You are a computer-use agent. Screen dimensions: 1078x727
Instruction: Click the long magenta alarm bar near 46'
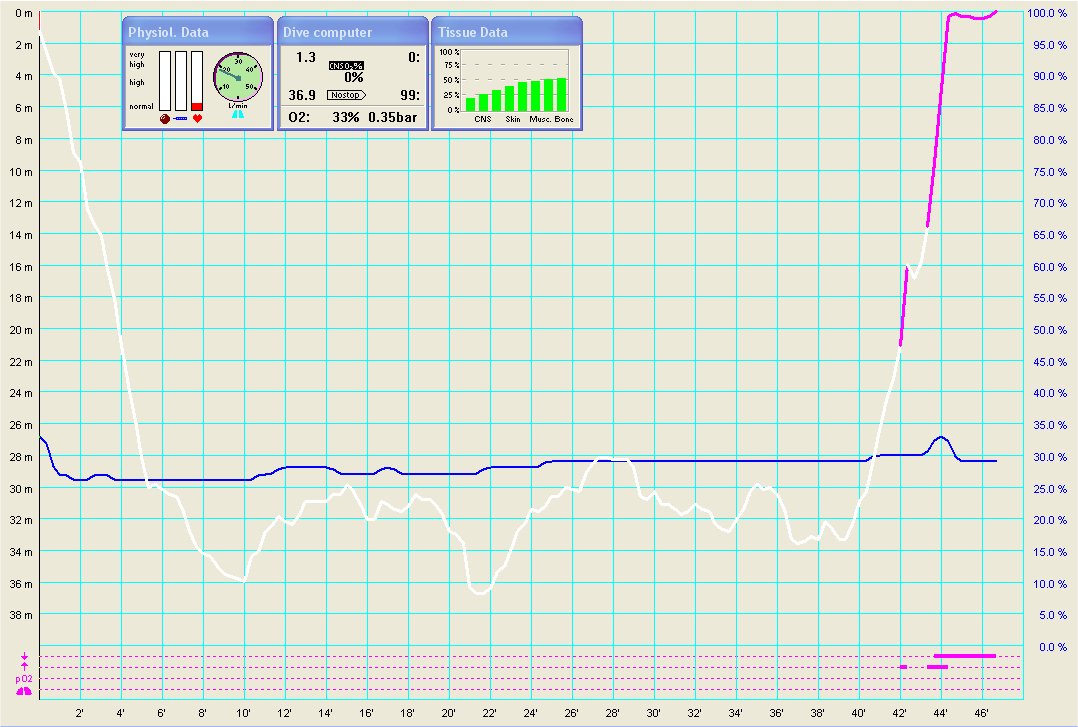(965, 656)
